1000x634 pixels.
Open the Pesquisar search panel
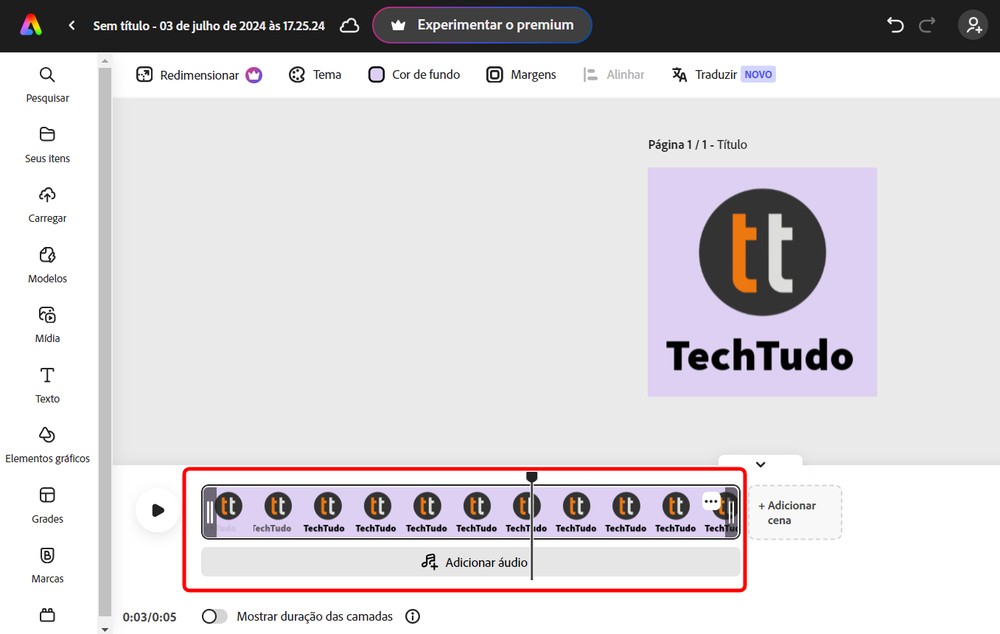click(47, 84)
